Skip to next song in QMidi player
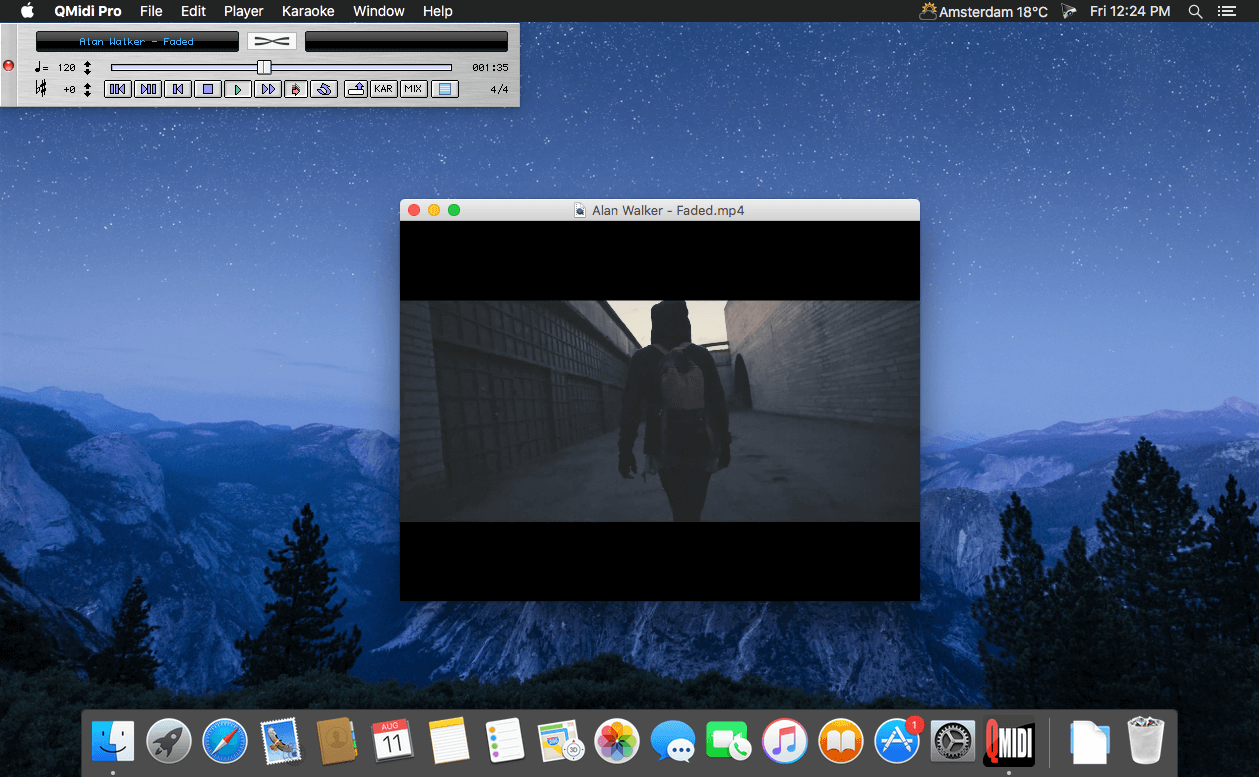The width and height of the screenshot is (1259, 777). coord(147,89)
